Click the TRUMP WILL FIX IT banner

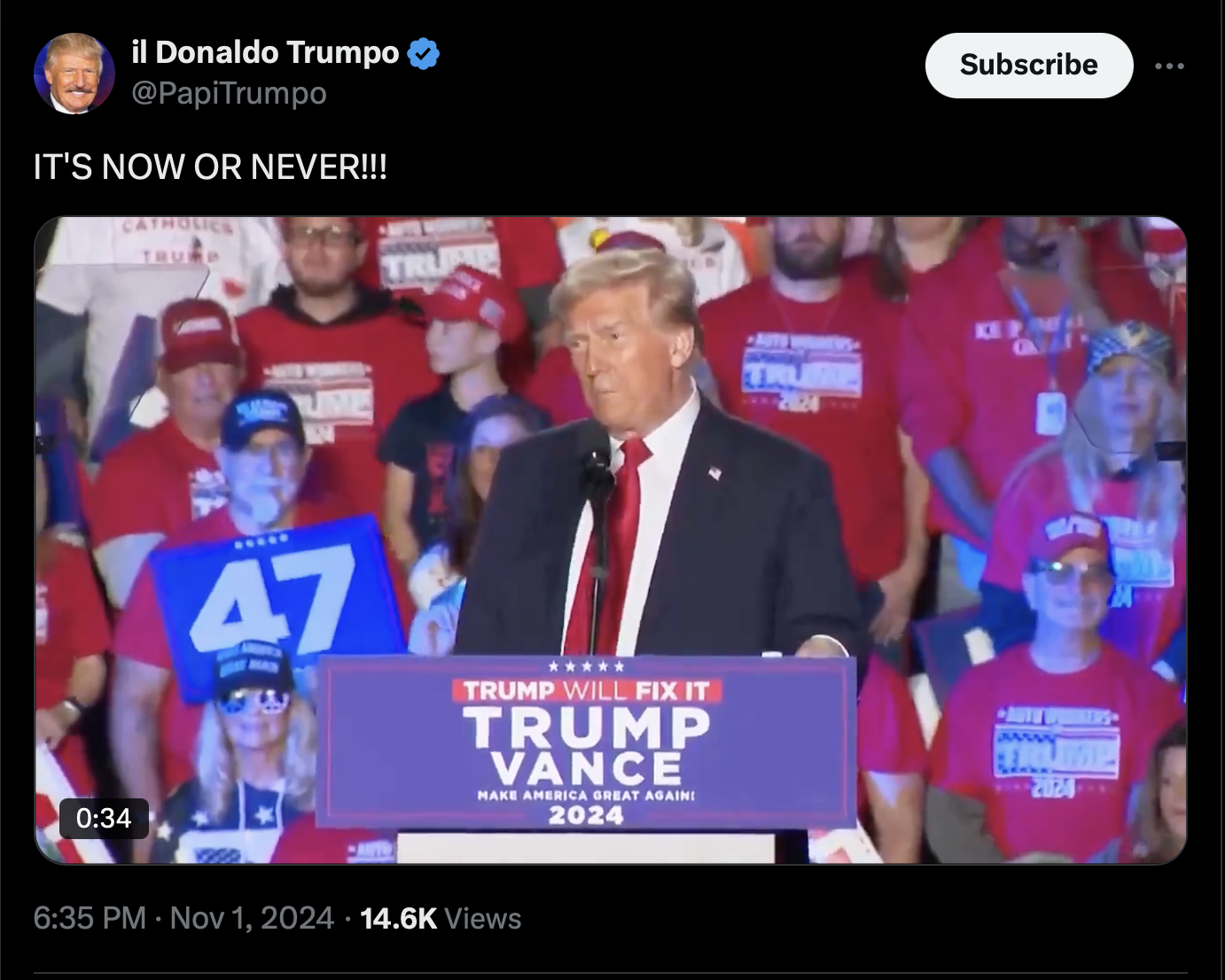click(x=586, y=690)
